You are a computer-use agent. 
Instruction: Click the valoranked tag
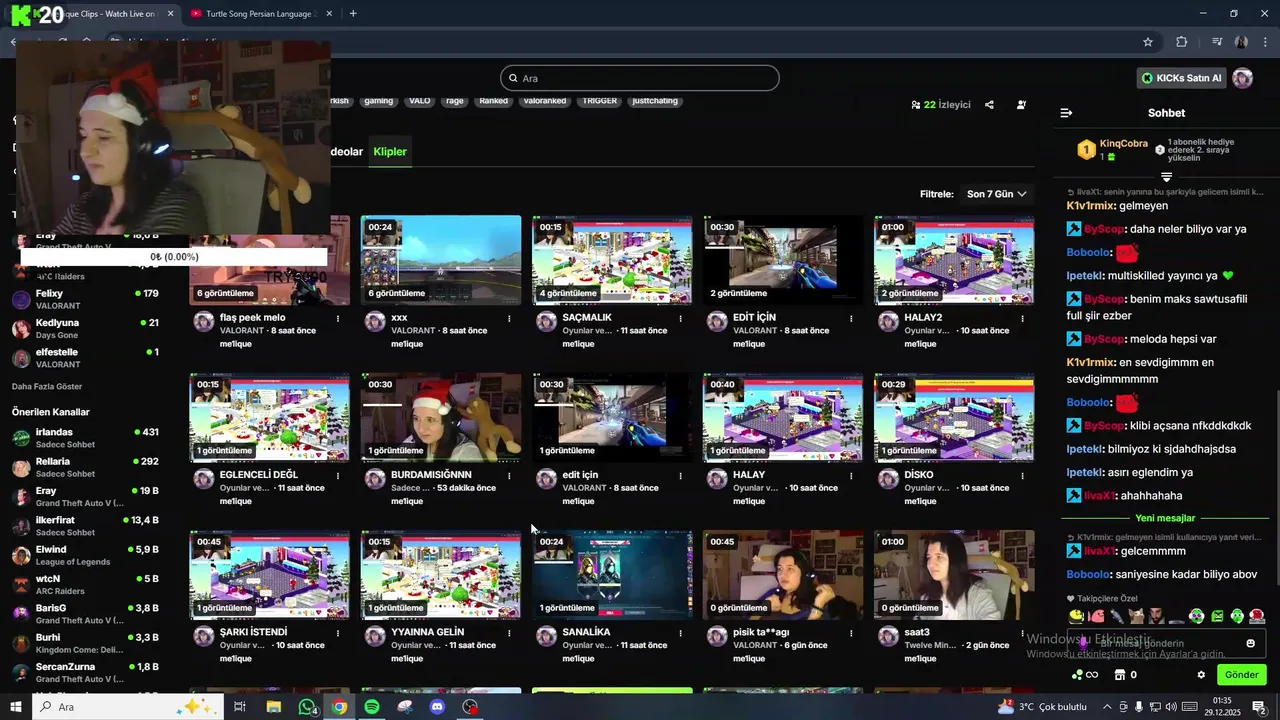click(x=545, y=101)
